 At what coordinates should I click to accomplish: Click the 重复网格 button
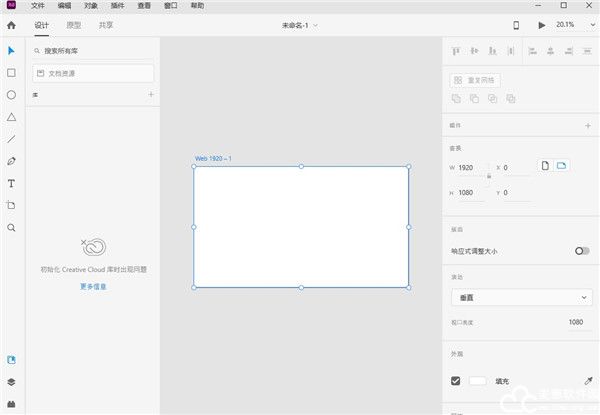click(475, 80)
